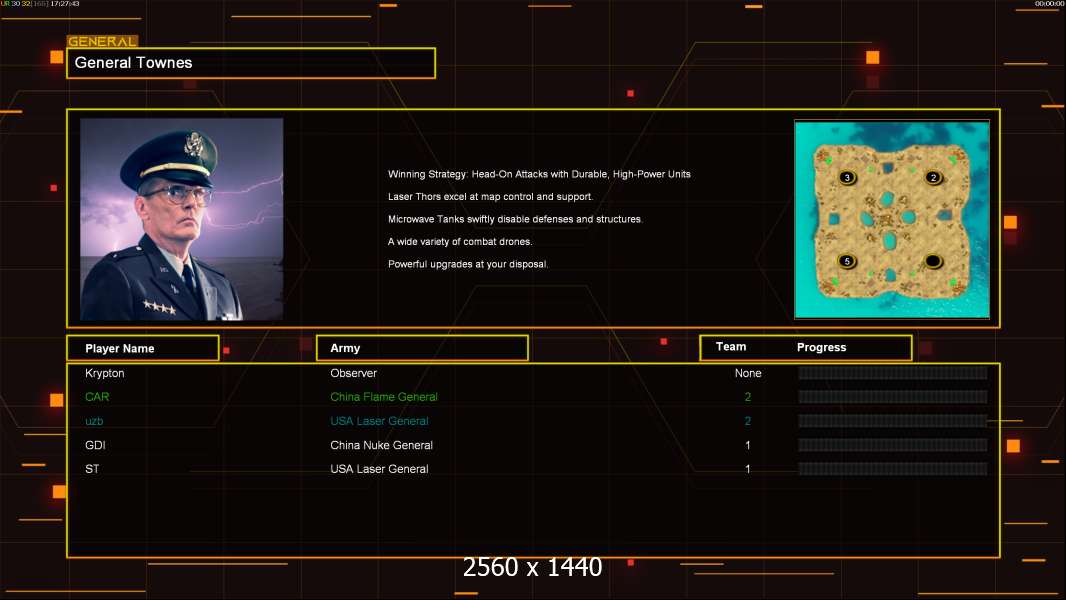Click the Powerful upgrades tip line

click(x=468, y=264)
